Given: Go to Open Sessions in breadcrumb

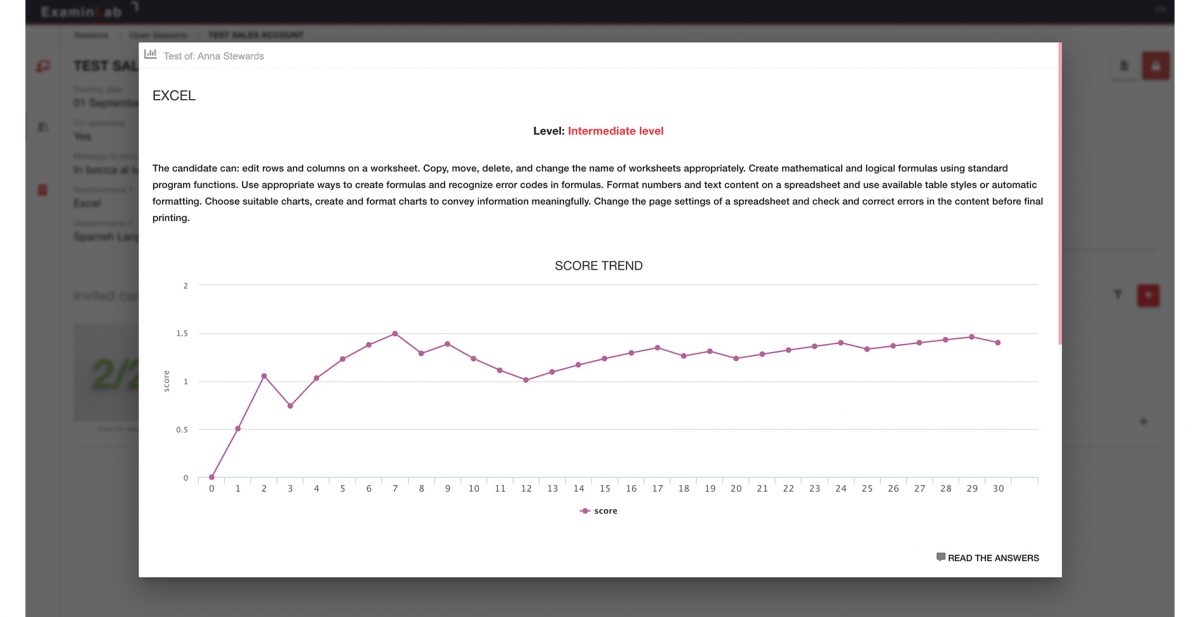Looking at the screenshot, I should click(157, 35).
